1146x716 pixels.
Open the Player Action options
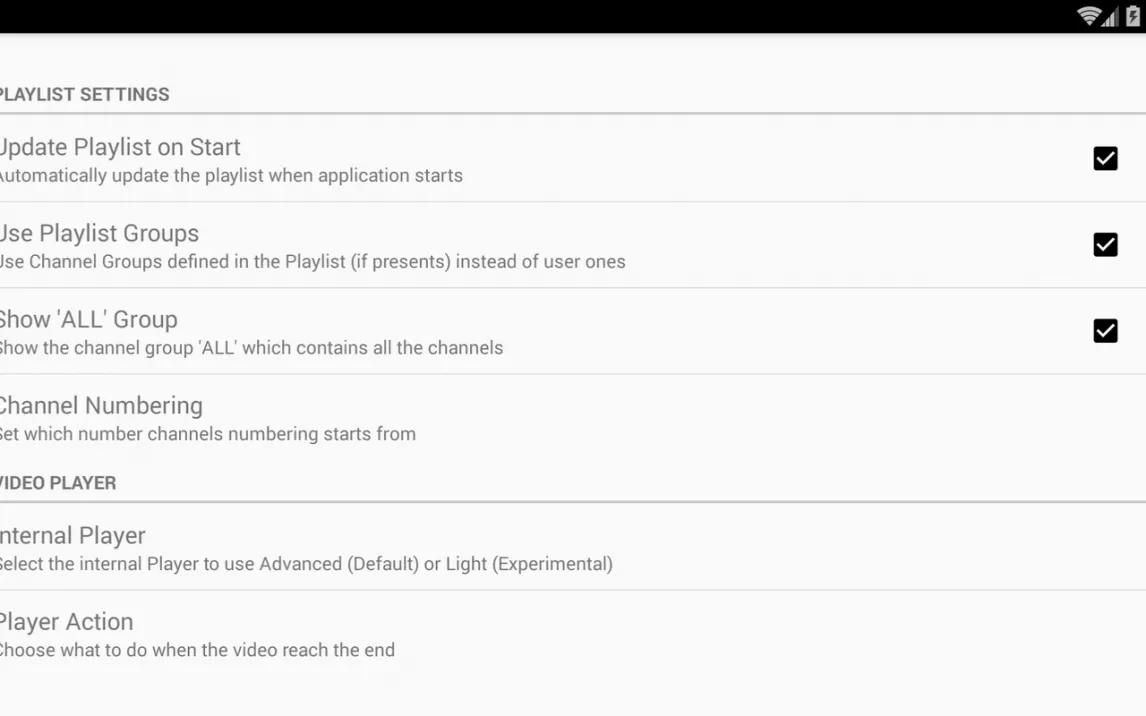coord(573,634)
